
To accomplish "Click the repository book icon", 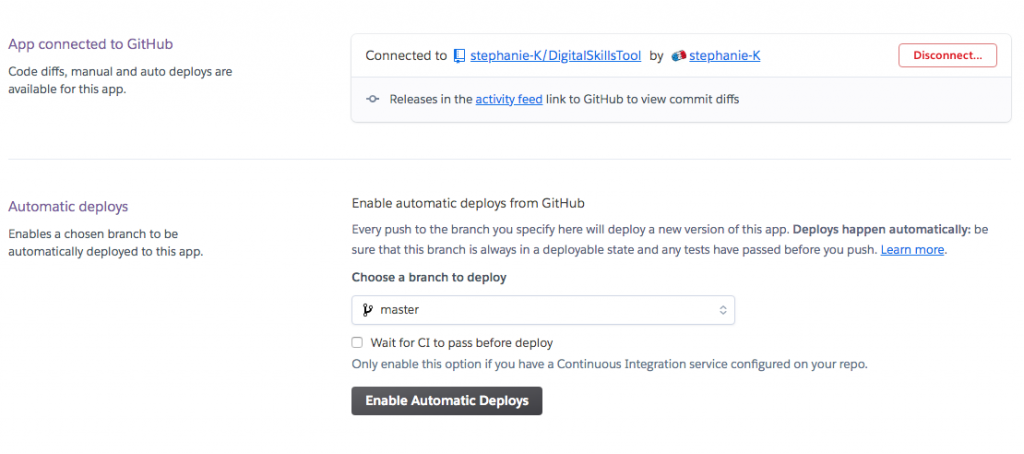I will (x=460, y=56).
